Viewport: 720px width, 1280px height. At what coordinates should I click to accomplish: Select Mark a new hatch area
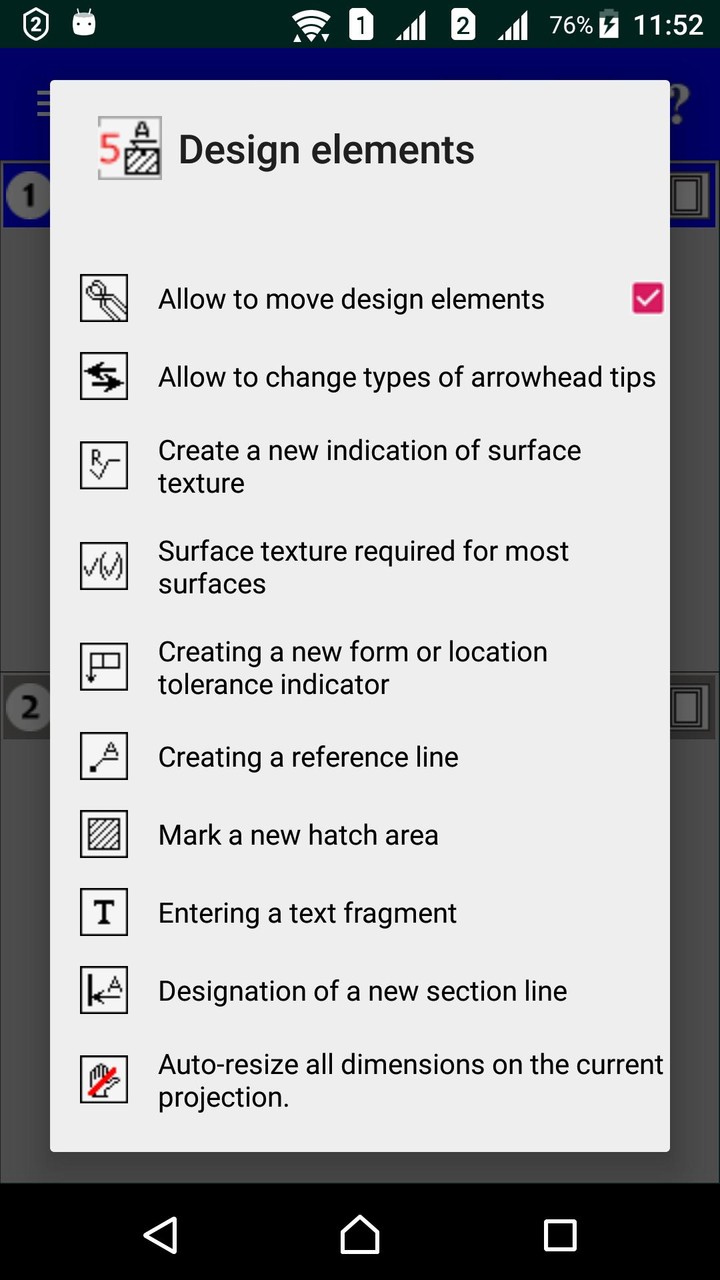point(298,835)
